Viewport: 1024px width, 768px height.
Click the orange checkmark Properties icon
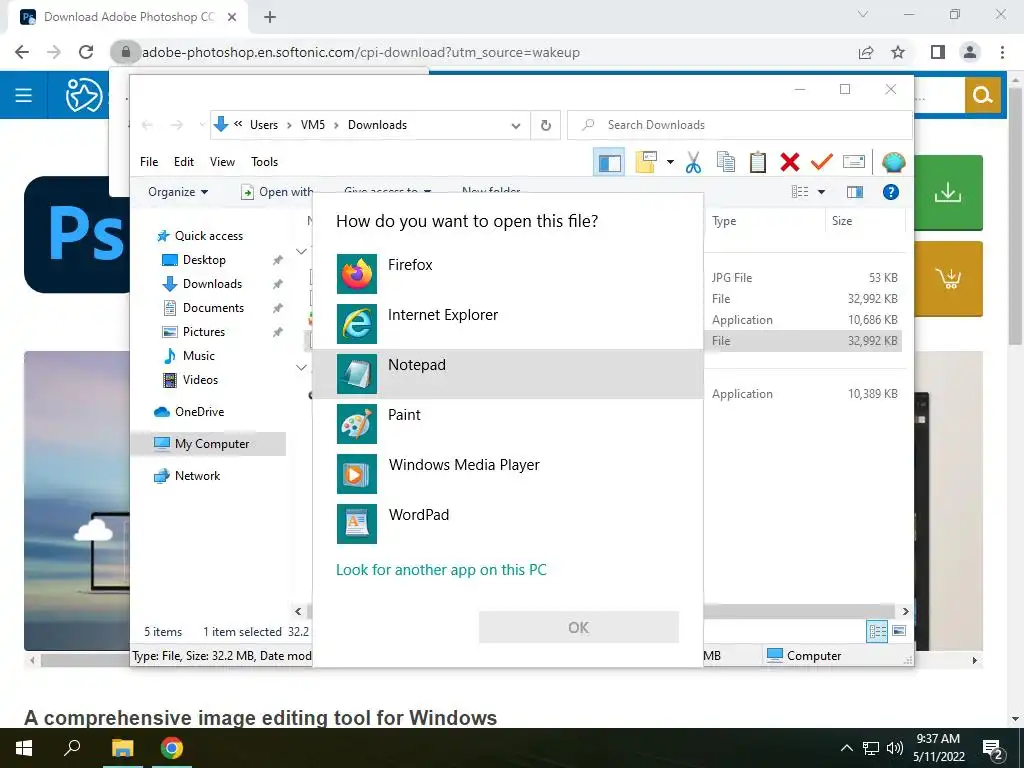822,161
